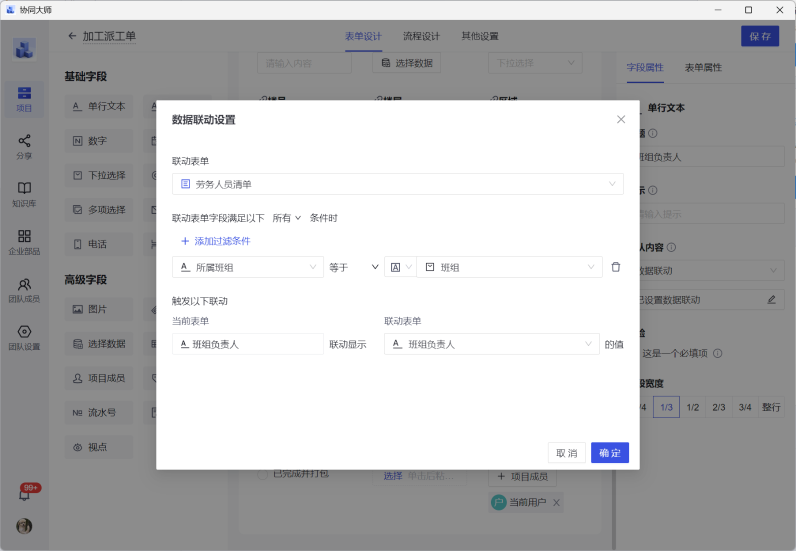Open the 等于 operator dropdown
The width and height of the screenshot is (796, 551).
[x=354, y=267]
